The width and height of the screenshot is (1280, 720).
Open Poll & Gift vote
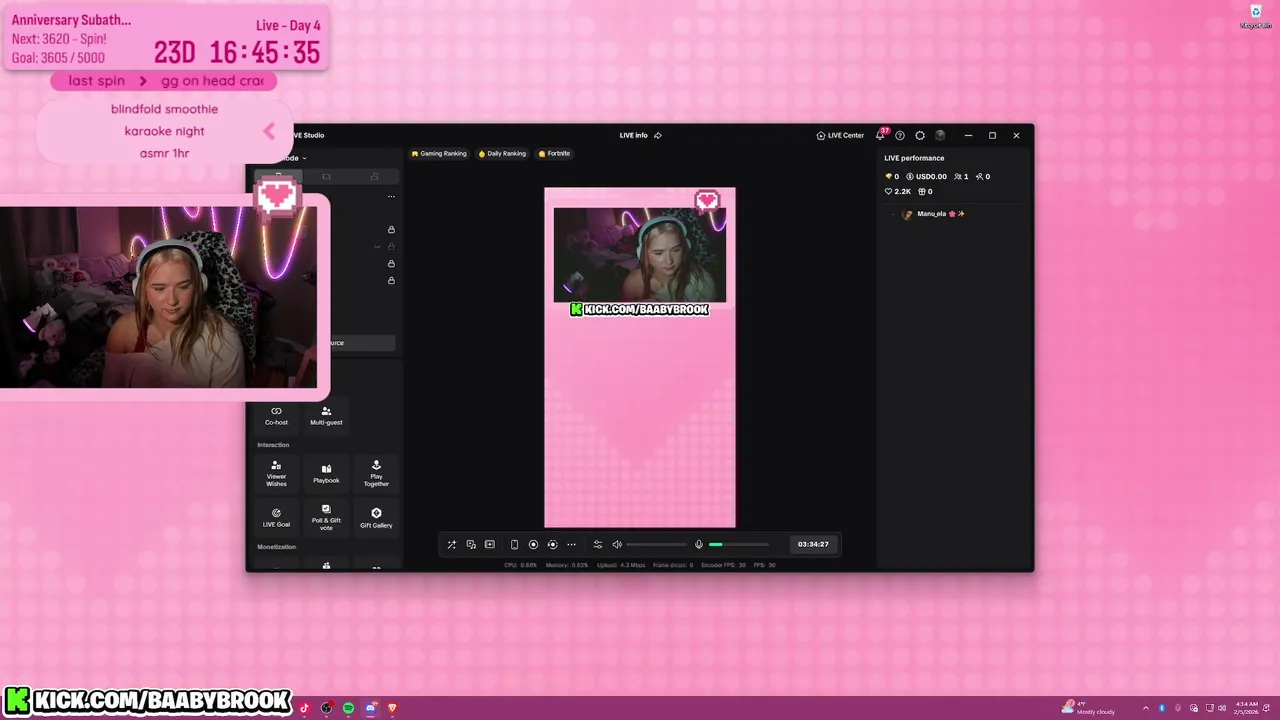[326, 517]
